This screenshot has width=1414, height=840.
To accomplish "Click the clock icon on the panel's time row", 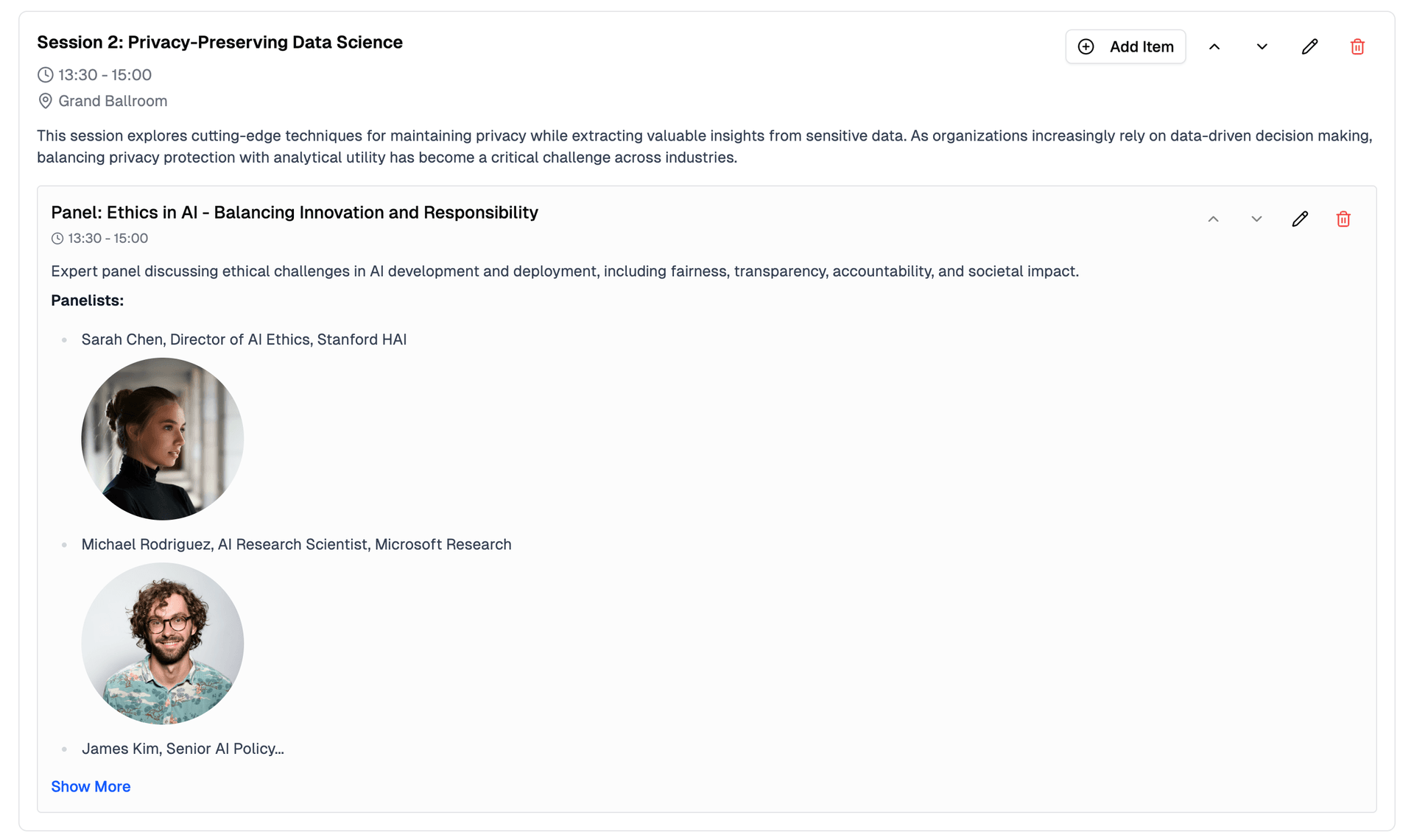I will coord(57,238).
